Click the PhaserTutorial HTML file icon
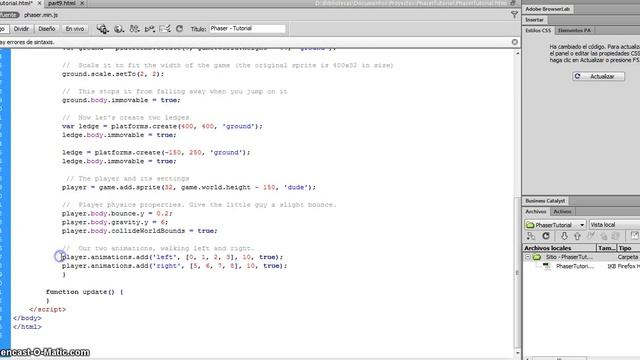The height and width of the screenshot is (360, 640). point(547,266)
